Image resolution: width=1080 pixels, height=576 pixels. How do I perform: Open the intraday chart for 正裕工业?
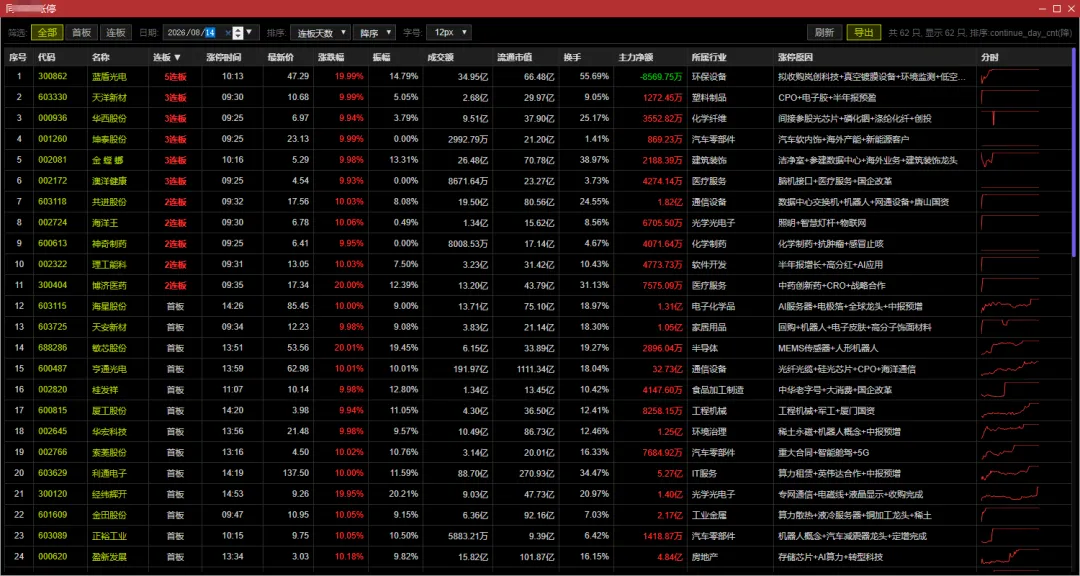1010,536
